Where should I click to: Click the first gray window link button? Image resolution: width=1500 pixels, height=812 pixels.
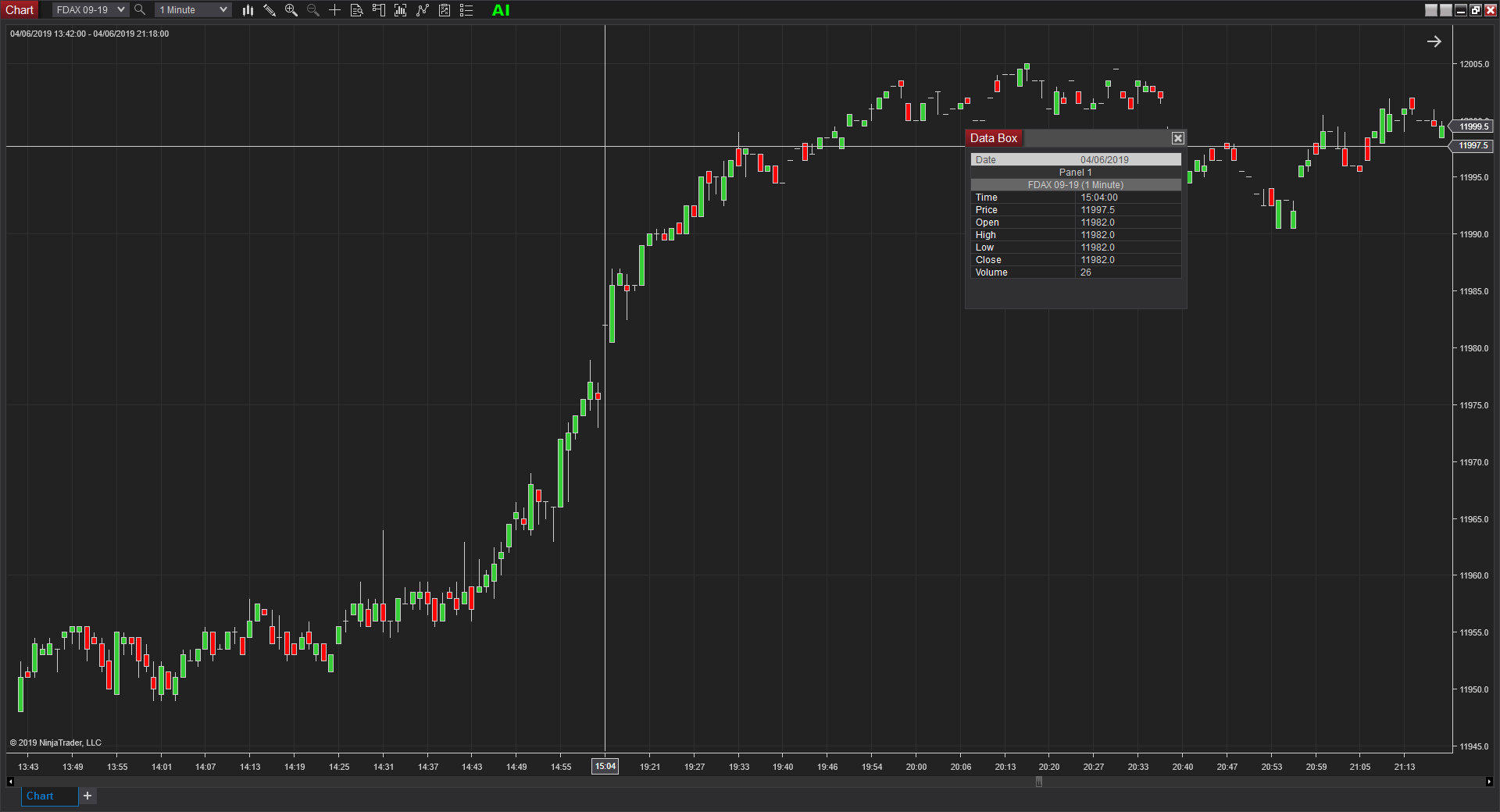(x=1431, y=10)
